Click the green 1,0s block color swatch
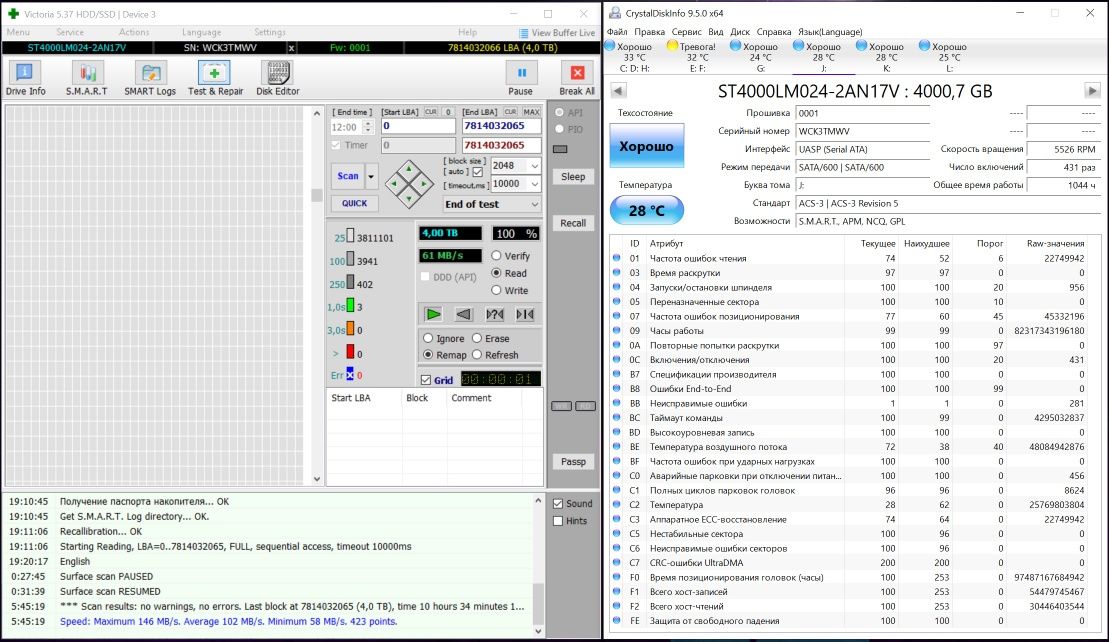Screen dimensions: 1109x642 point(349,305)
